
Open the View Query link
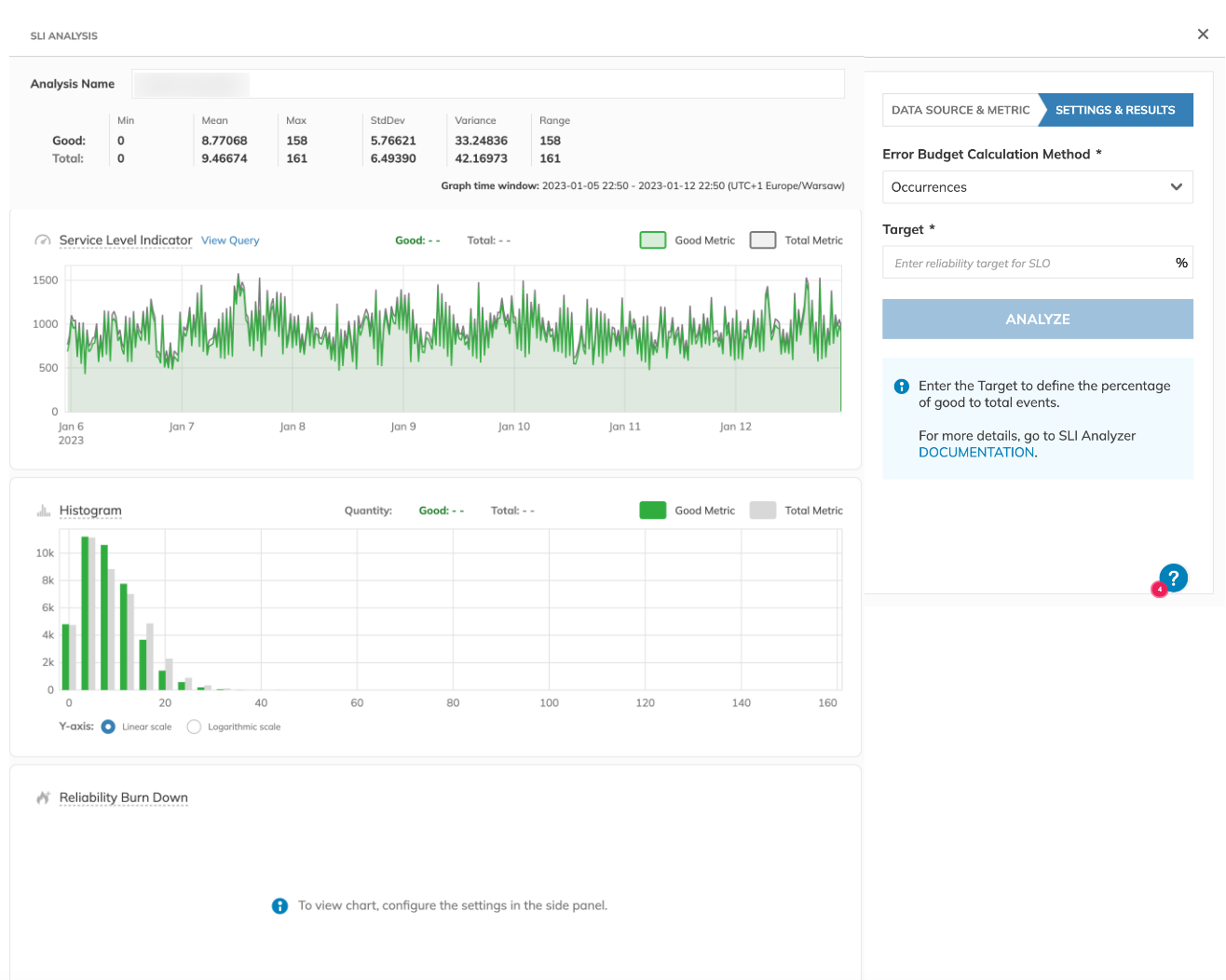pyautogui.click(x=230, y=240)
